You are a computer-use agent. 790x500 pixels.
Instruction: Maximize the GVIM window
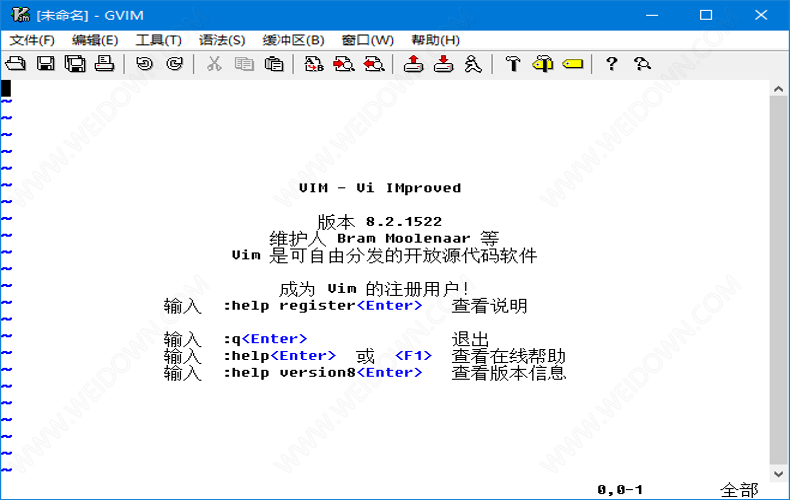tap(706, 15)
